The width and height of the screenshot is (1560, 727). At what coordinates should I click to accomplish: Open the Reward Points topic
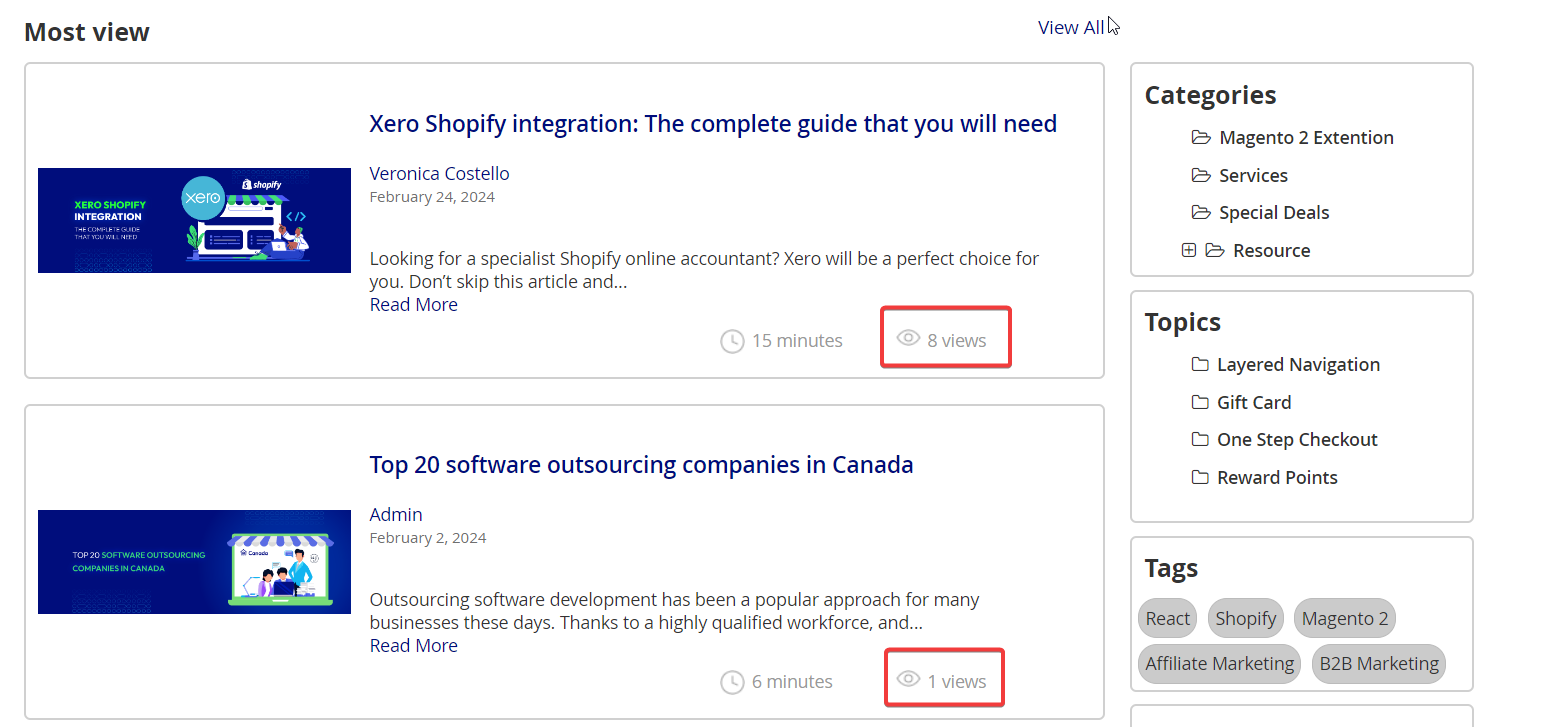(1277, 477)
